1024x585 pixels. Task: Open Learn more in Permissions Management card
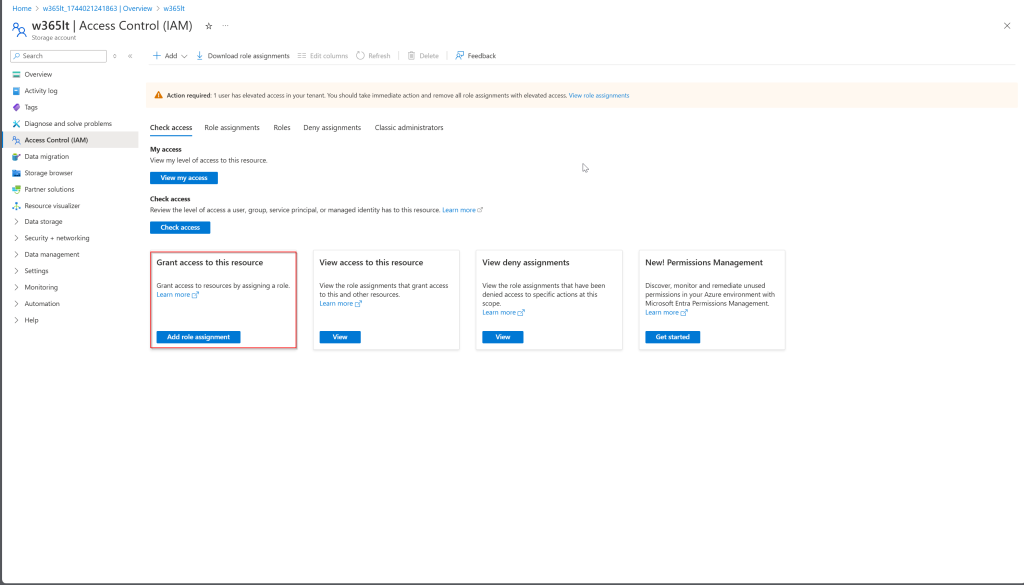[x=666, y=313]
